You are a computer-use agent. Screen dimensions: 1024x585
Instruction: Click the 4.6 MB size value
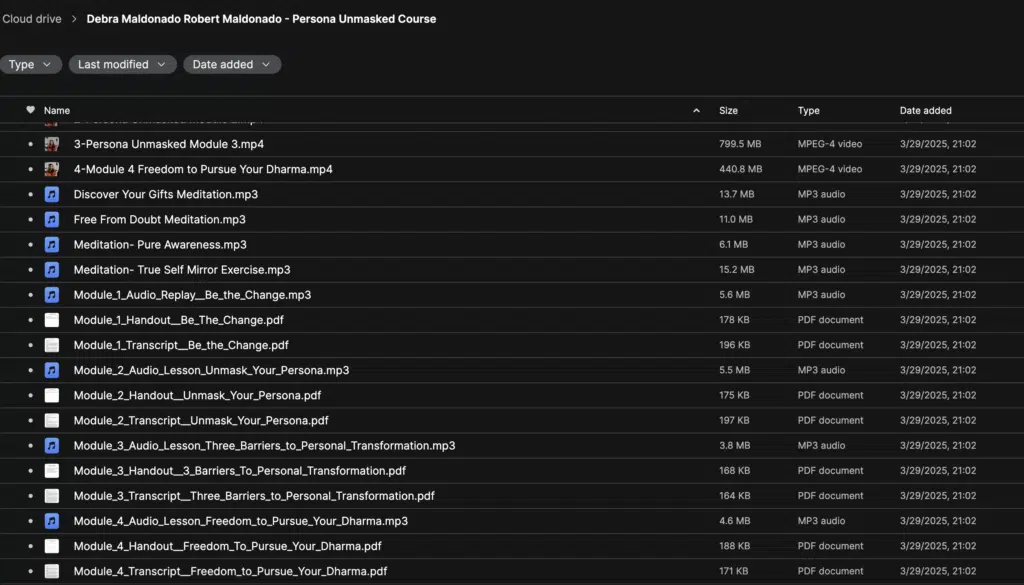tap(735, 521)
